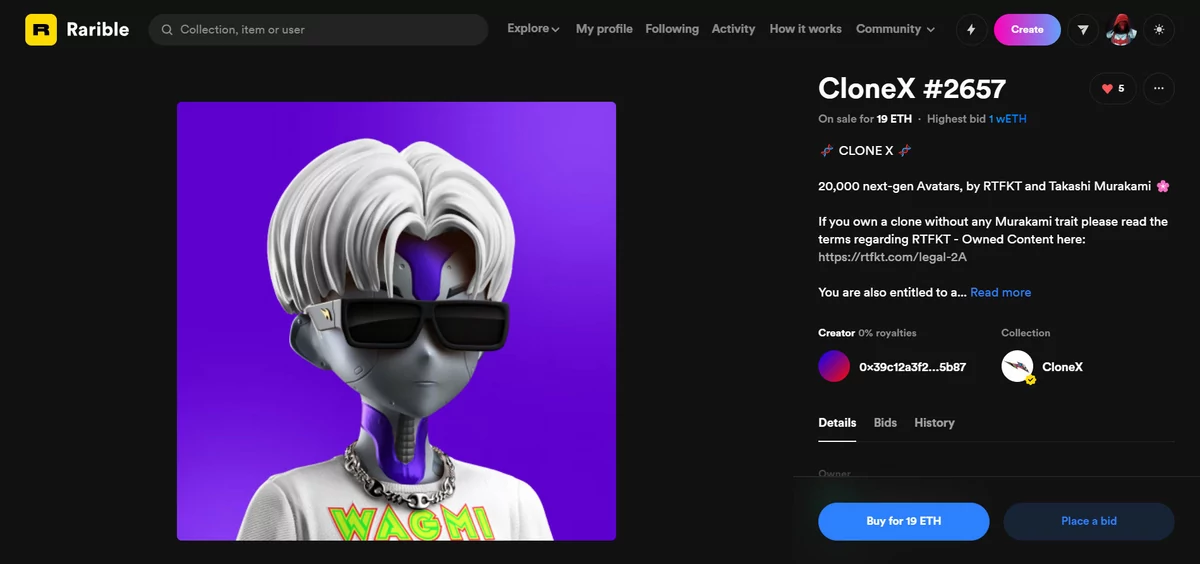Click the 'CLONE X' description heading
This screenshot has width=1200, height=564.
pyautogui.click(x=865, y=151)
